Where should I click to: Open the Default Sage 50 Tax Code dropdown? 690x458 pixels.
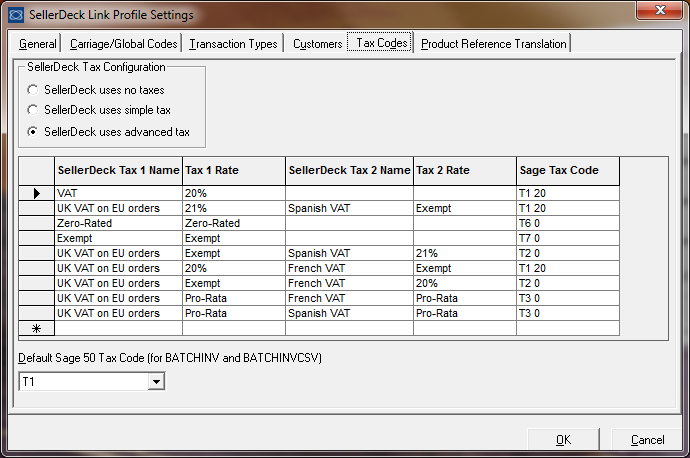click(155, 381)
